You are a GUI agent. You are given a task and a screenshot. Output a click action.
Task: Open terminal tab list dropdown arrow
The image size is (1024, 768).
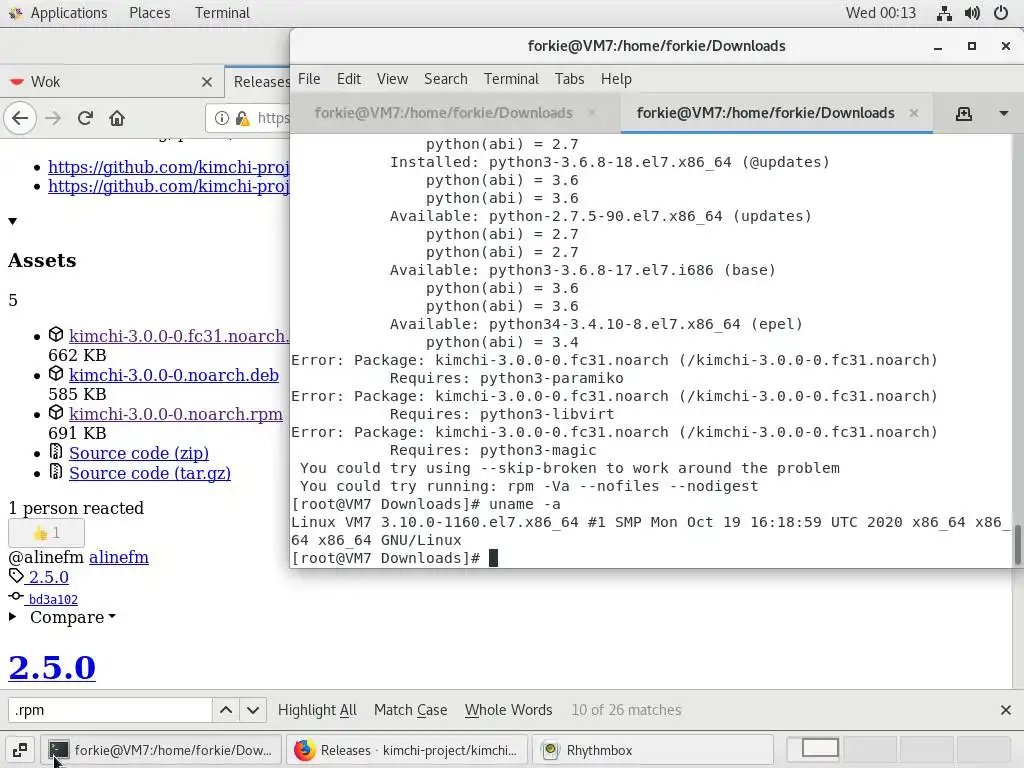(x=1004, y=114)
